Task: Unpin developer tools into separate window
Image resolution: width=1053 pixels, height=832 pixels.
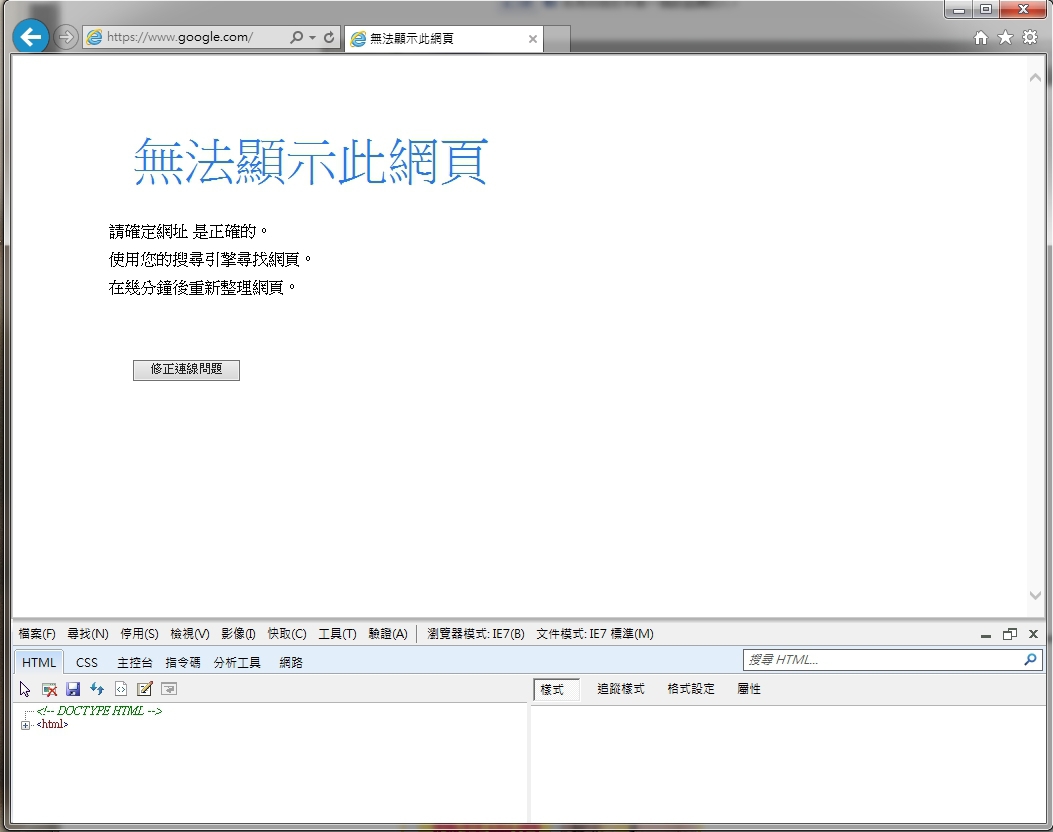Action: (x=1009, y=634)
